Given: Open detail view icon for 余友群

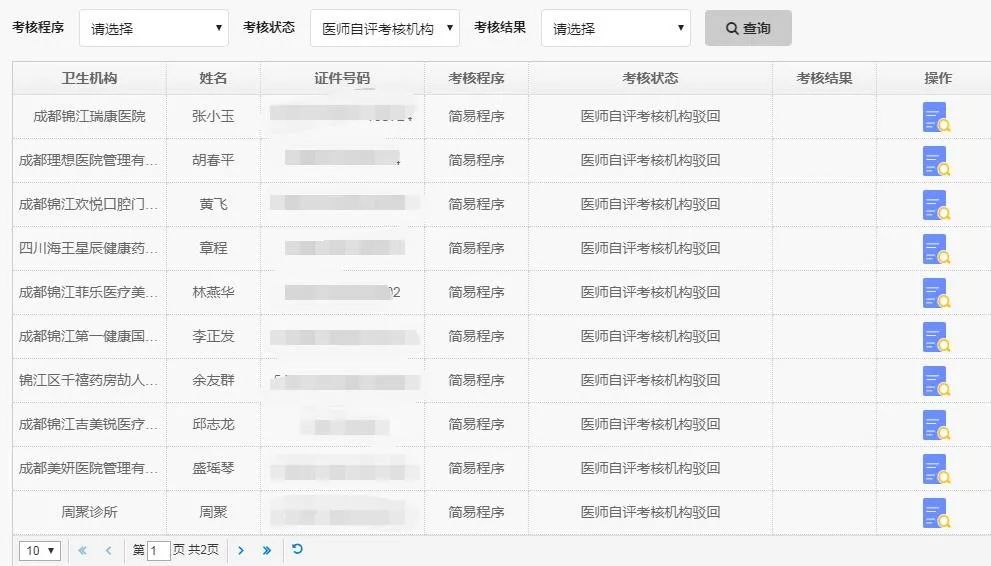Looking at the screenshot, I should coord(937,381).
